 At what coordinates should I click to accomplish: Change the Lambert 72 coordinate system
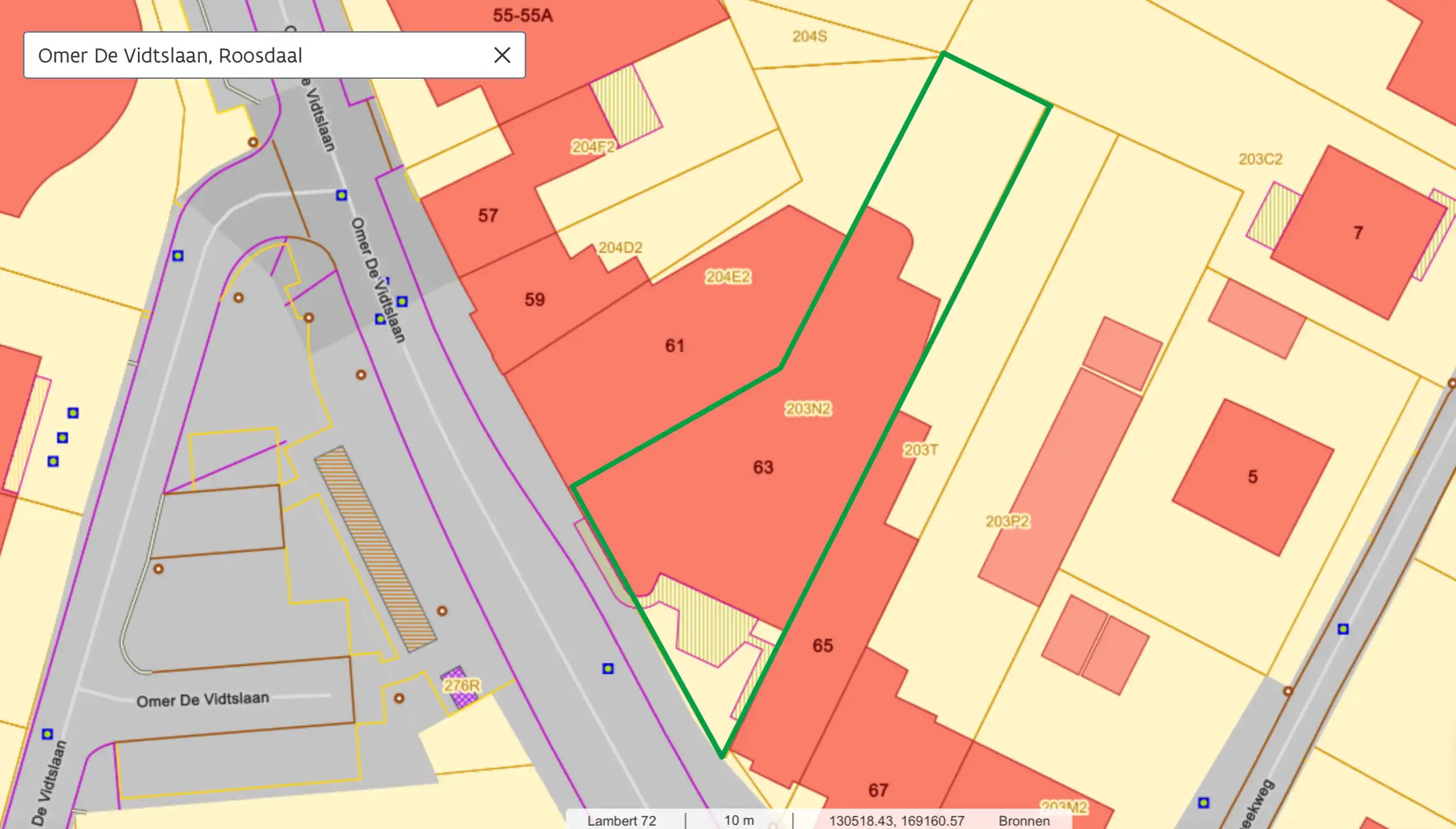click(x=621, y=820)
